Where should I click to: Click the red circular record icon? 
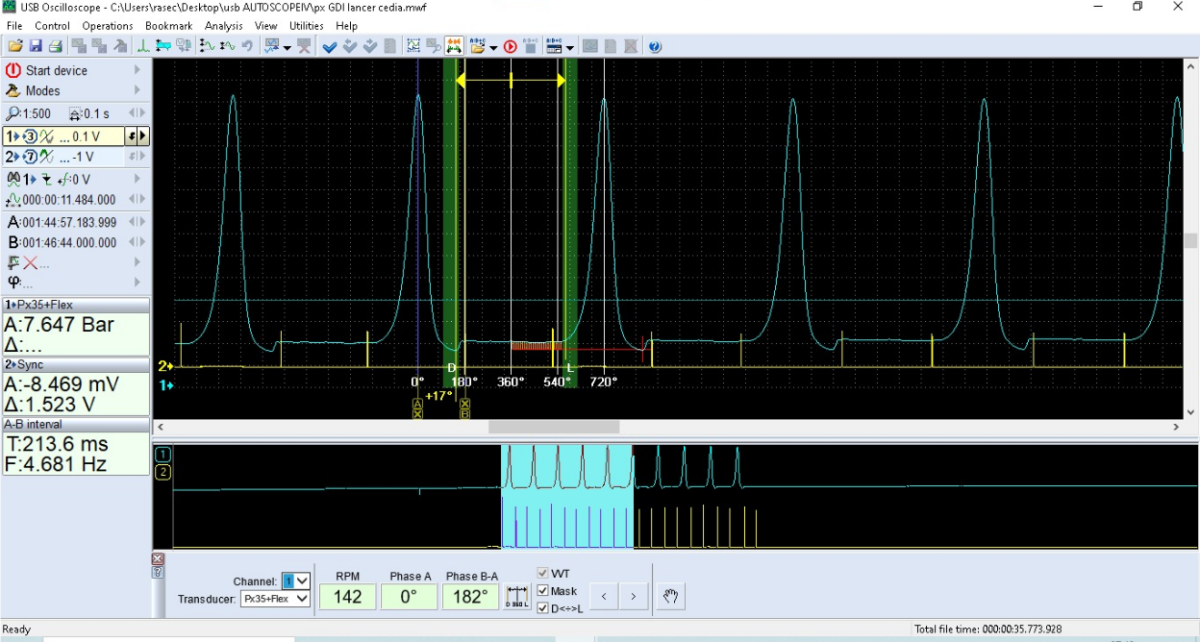[x=510, y=46]
